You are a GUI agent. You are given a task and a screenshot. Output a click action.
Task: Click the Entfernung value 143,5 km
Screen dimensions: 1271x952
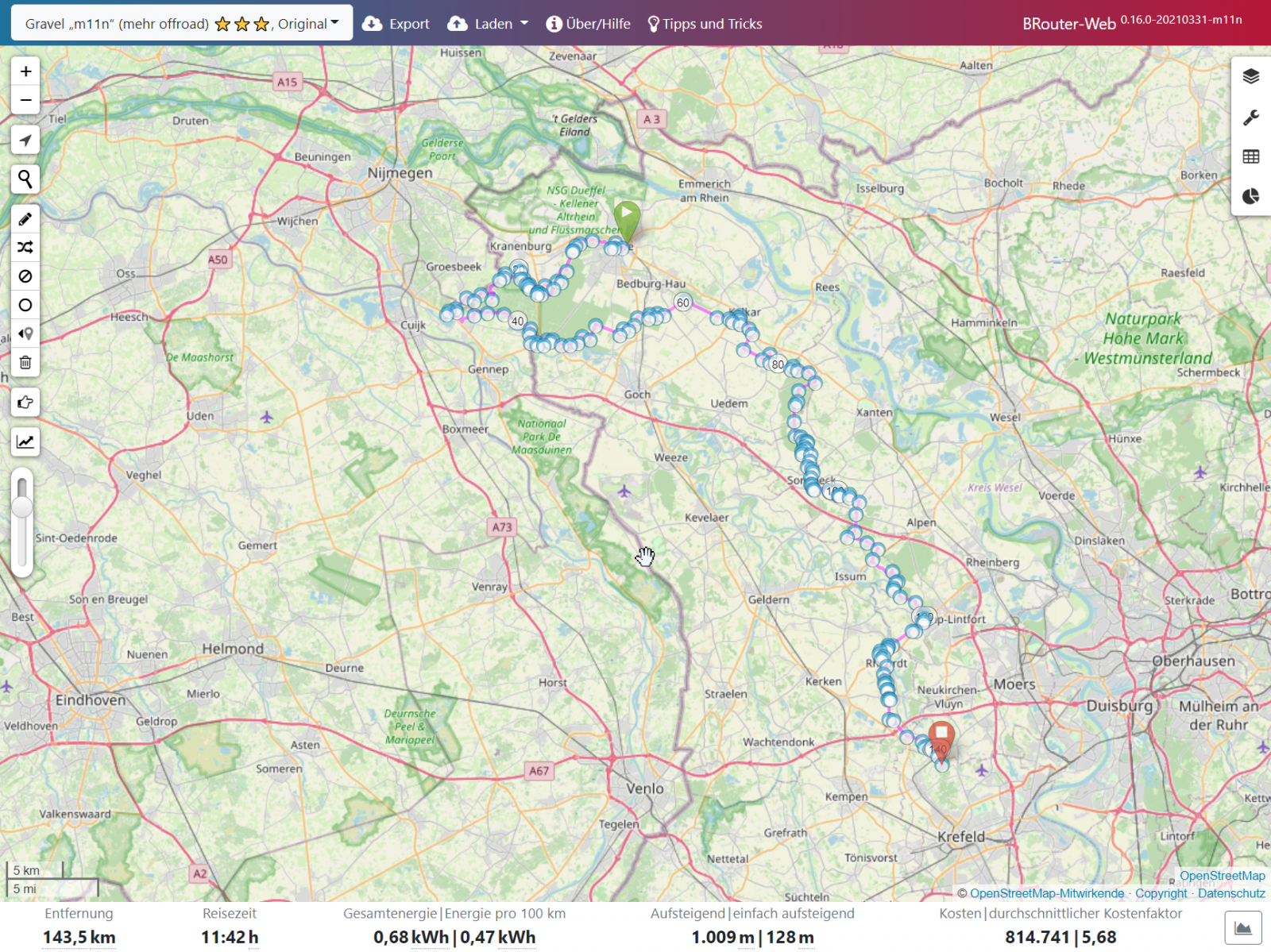tap(79, 937)
